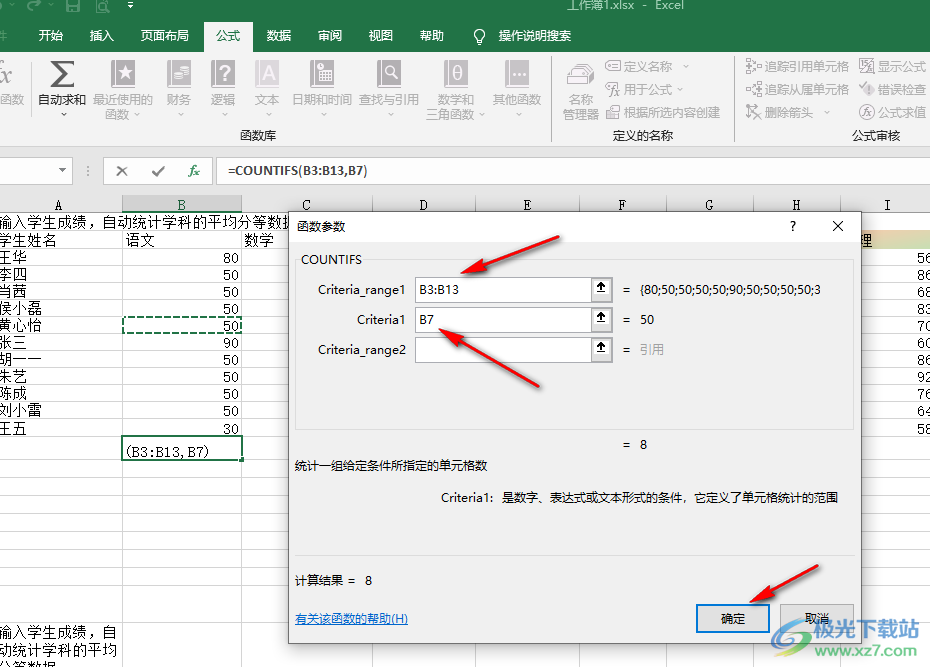The height and width of the screenshot is (667, 930).
Task: Switch to the 页面布局 (Page Layout) tab
Action: coord(164,36)
